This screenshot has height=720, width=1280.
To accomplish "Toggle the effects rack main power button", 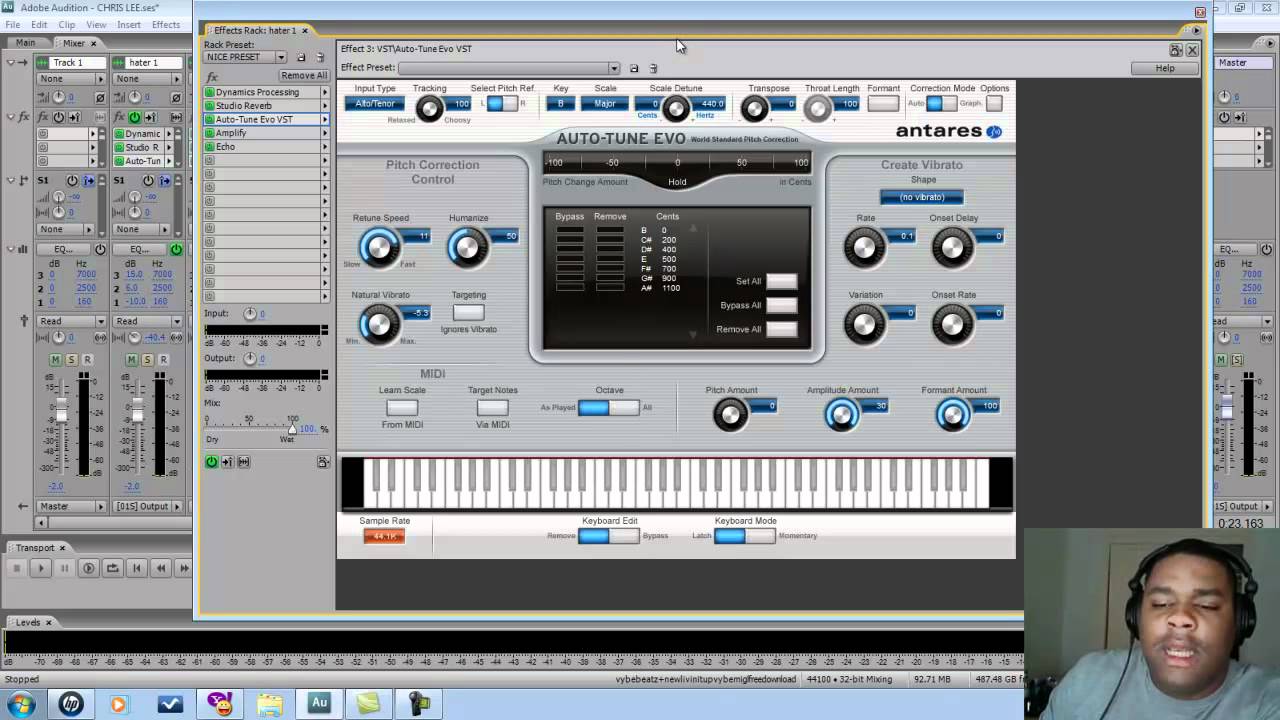I will click(x=211, y=462).
